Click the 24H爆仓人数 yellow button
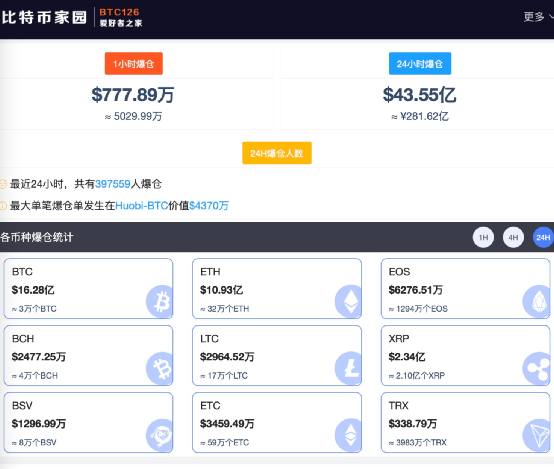The width and height of the screenshot is (554, 469). pos(277,153)
